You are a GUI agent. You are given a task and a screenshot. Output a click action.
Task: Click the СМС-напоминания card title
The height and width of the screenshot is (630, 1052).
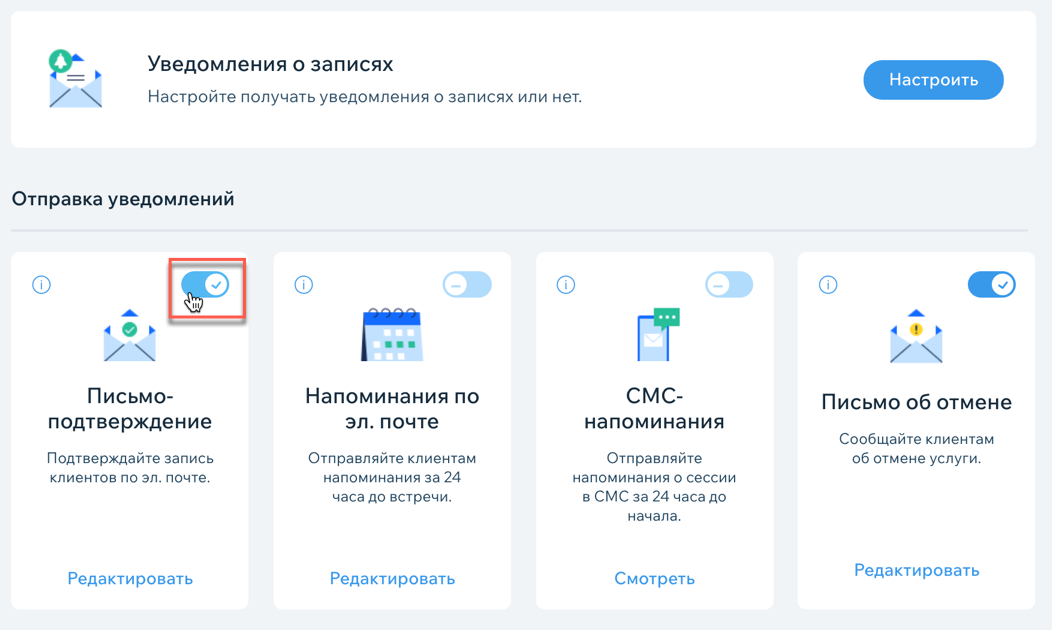click(x=654, y=408)
